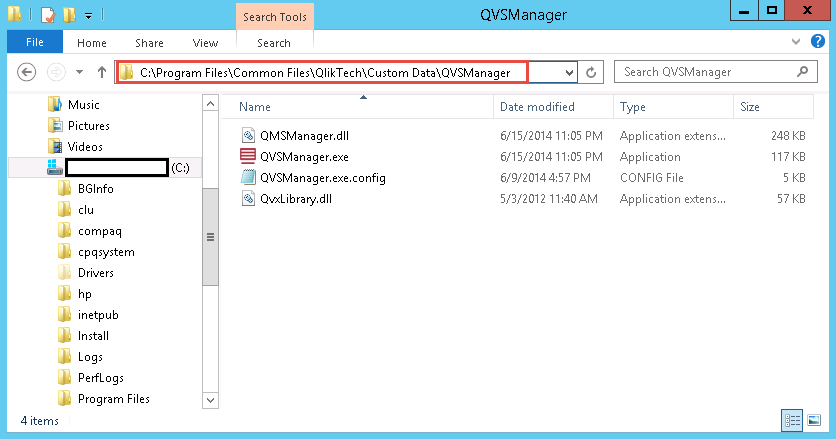Image resolution: width=836 pixels, height=439 pixels.
Task: Select the QvxLibrary.dll file
Action: pyautogui.click(x=296, y=199)
